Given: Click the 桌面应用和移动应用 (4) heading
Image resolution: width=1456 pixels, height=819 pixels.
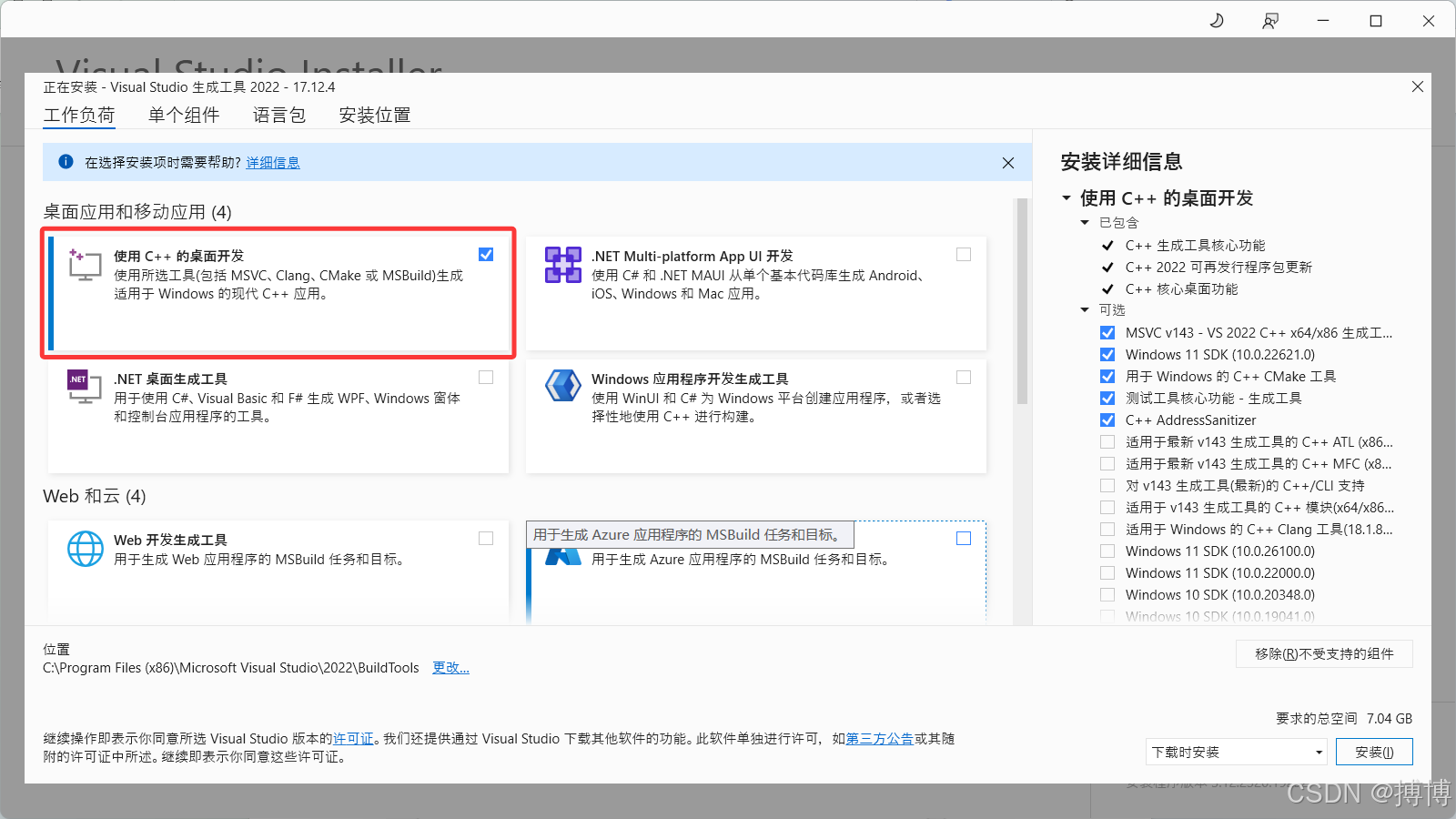Looking at the screenshot, I should (x=137, y=212).
